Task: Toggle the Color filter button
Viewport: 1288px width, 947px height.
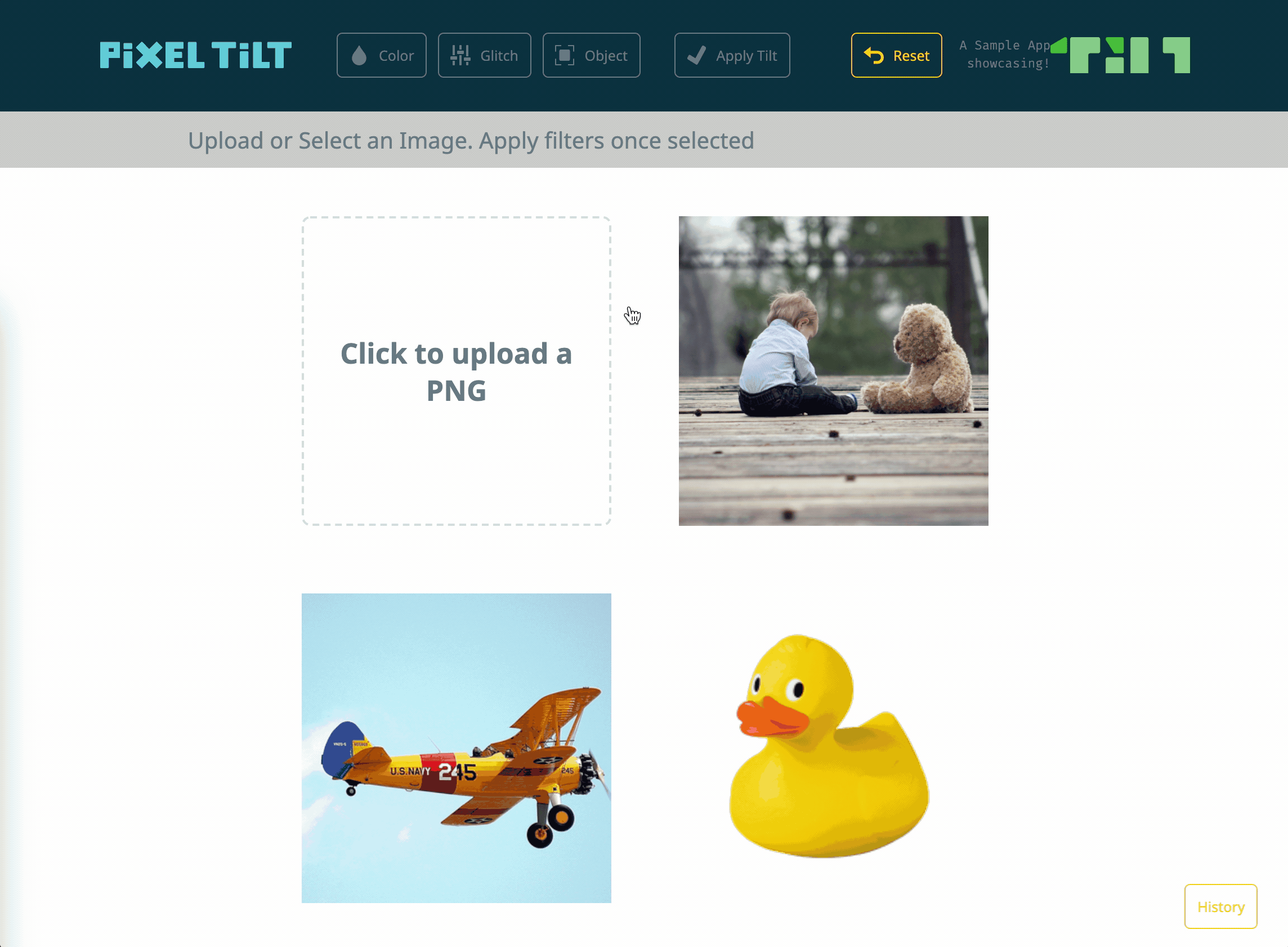Action: point(383,55)
